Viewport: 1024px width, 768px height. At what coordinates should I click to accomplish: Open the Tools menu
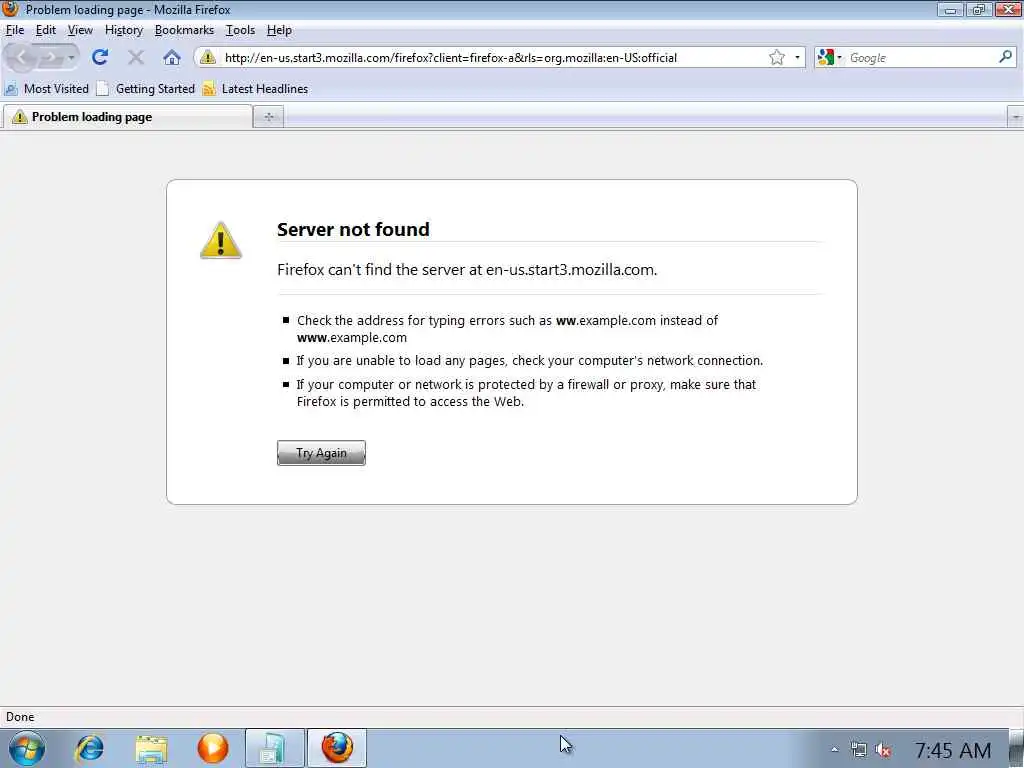240,30
